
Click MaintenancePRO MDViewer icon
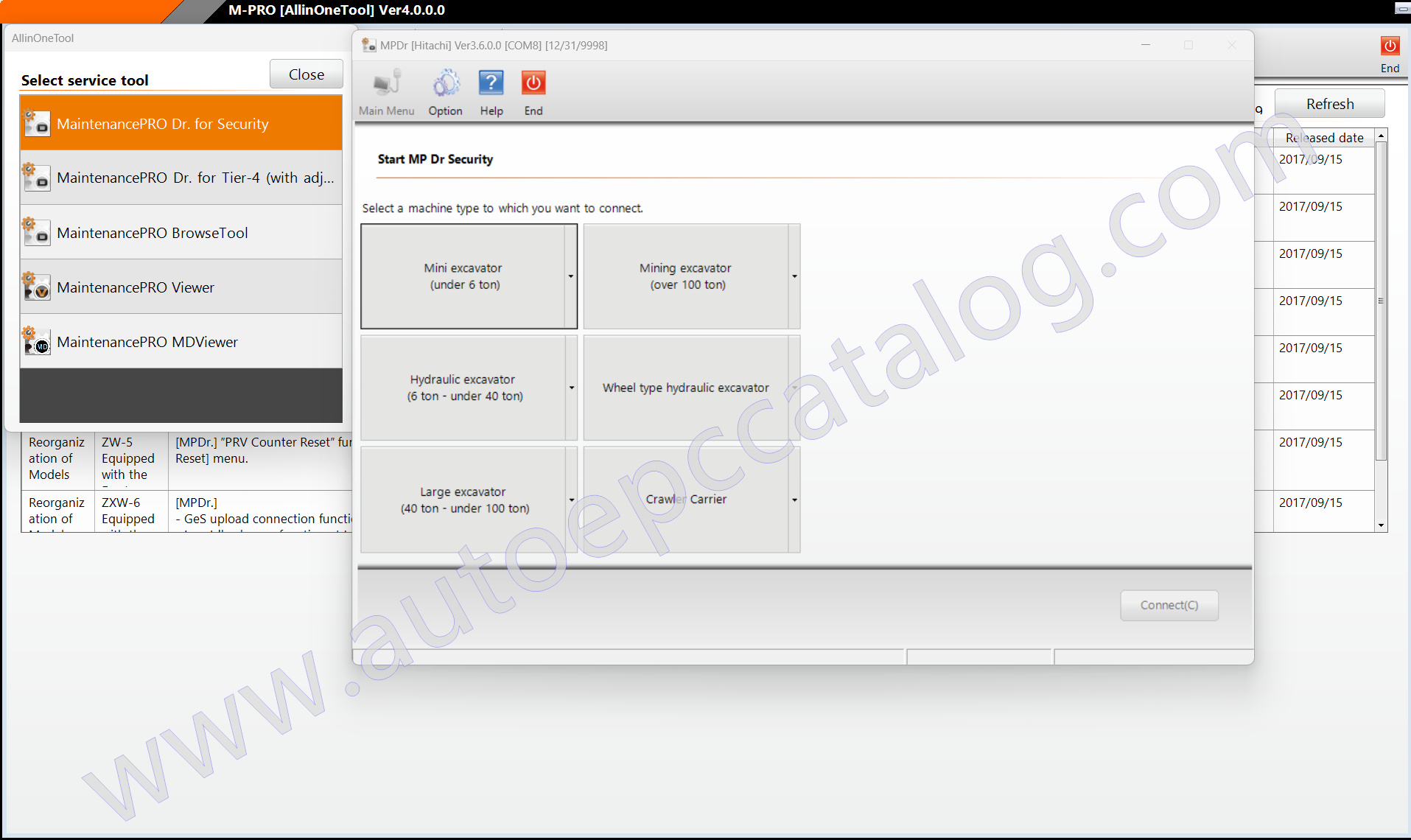(37, 341)
